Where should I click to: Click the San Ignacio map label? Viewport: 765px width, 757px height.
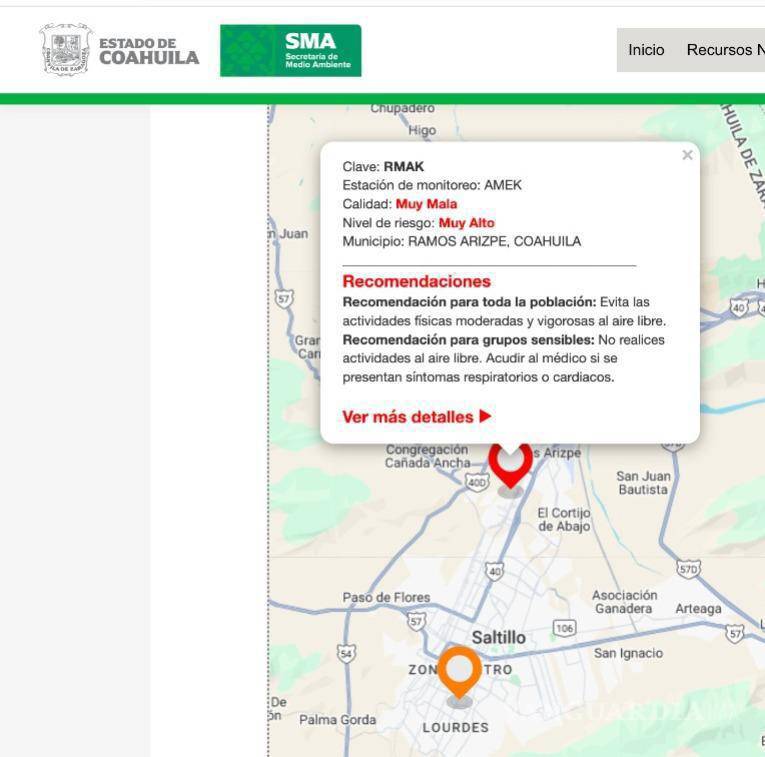tap(628, 653)
